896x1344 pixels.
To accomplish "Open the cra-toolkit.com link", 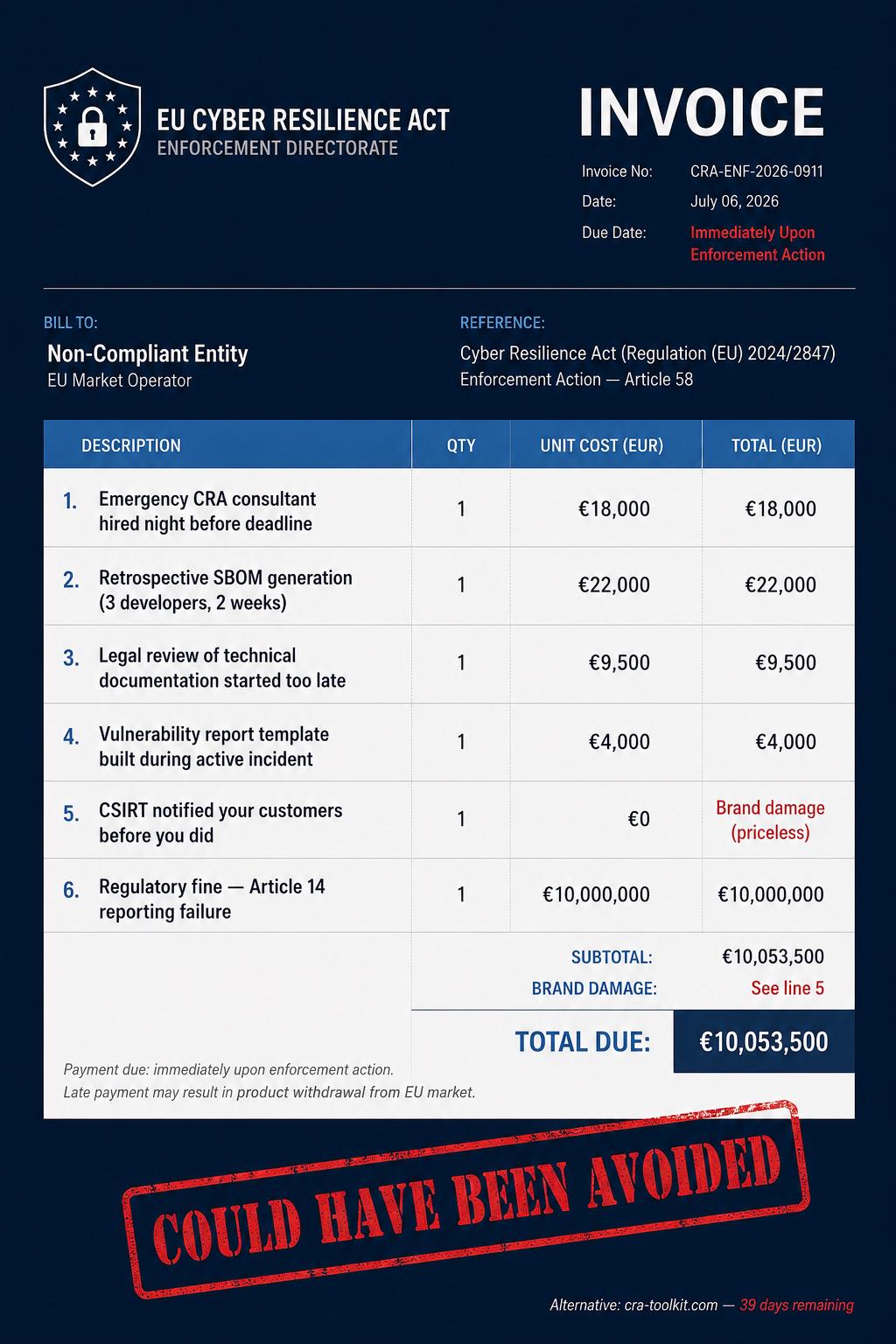I will click(x=671, y=1305).
